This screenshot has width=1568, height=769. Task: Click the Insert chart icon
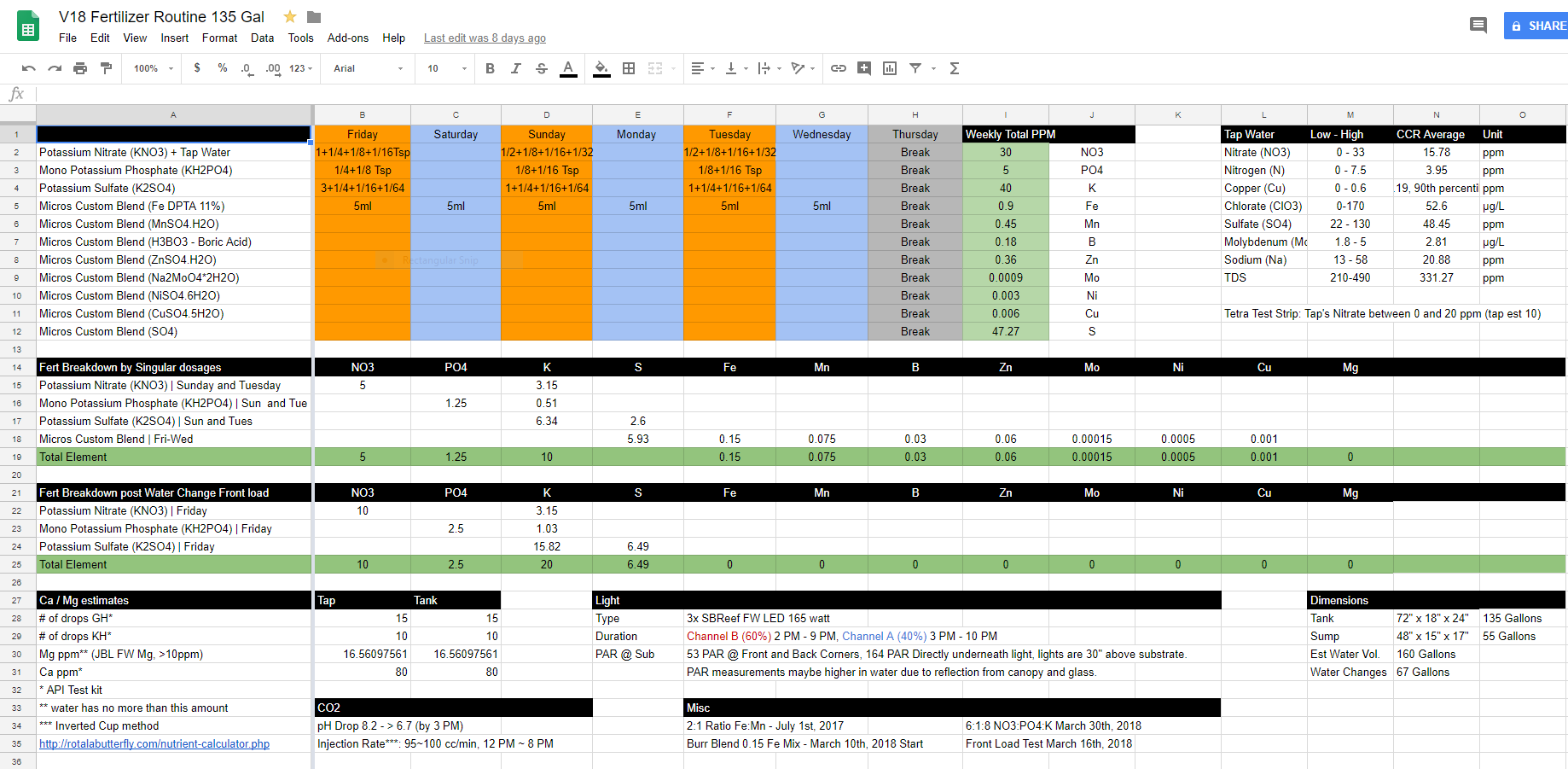pos(890,68)
